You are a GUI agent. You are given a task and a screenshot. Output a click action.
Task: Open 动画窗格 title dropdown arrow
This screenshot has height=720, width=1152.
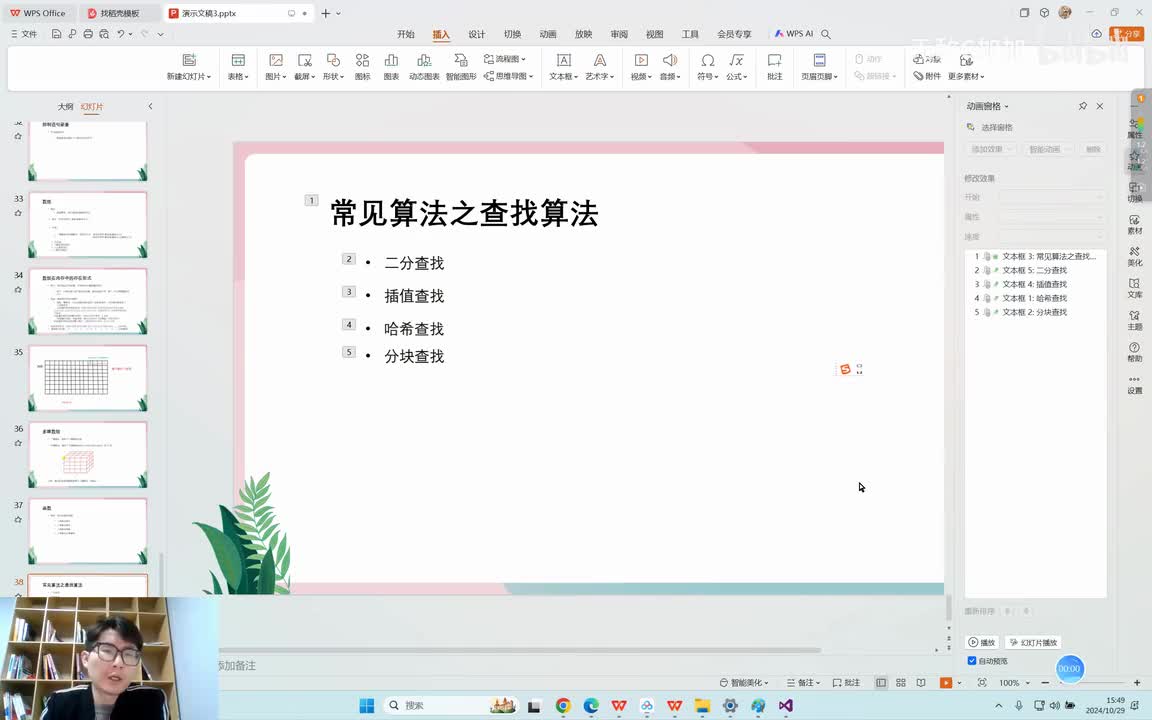(1007, 107)
